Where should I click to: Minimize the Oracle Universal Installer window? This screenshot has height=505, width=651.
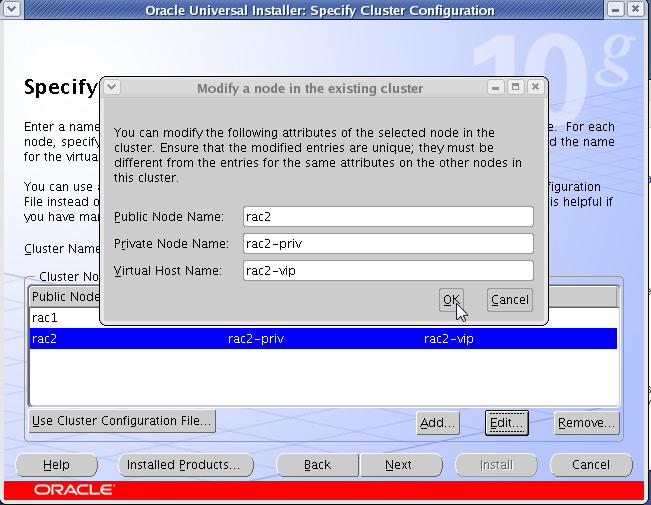tap(616, 9)
